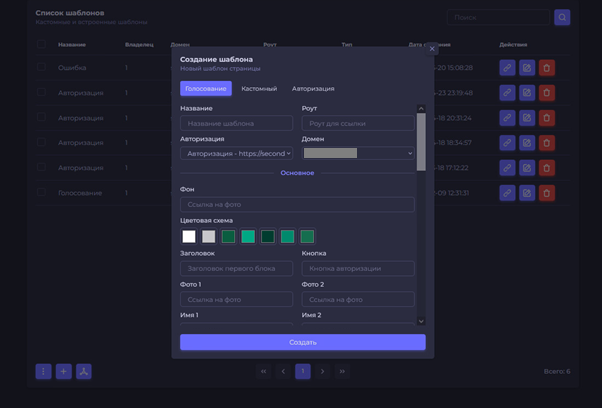Open the three-dots menu icon at bottom left
Screen dimensions: 602x408
click(43, 371)
